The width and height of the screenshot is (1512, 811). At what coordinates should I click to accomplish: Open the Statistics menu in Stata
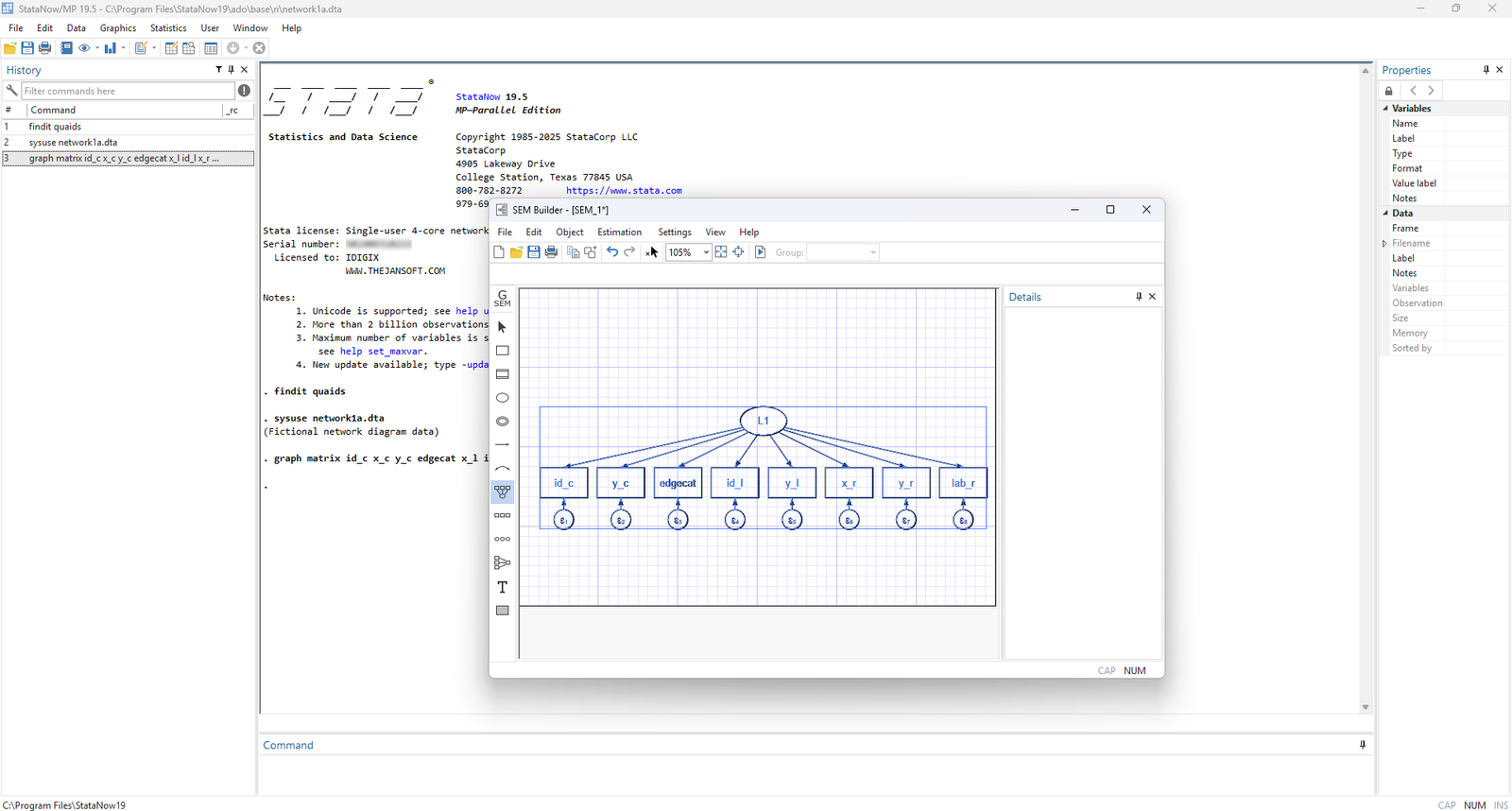coord(168,28)
